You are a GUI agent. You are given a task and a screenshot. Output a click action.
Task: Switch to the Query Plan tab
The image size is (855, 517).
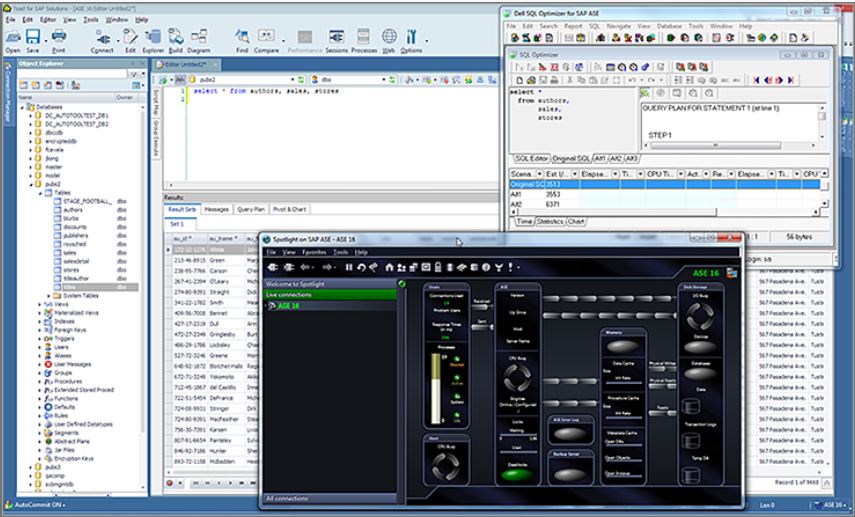coord(250,210)
